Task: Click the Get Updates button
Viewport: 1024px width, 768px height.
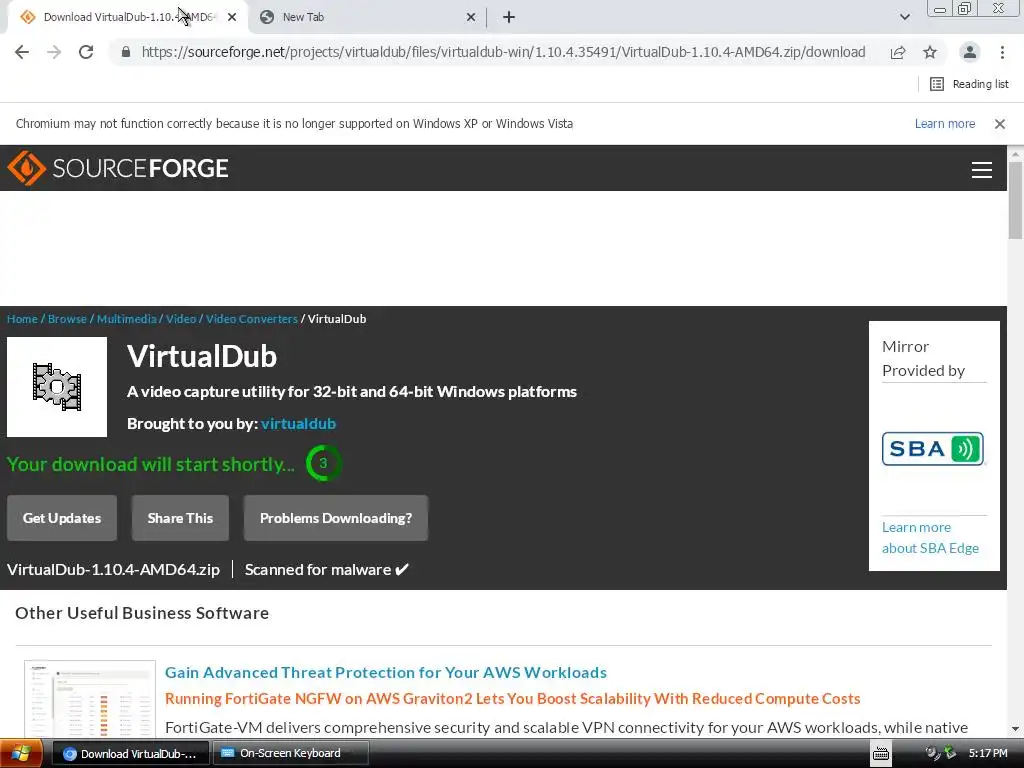Action: tap(62, 518)
